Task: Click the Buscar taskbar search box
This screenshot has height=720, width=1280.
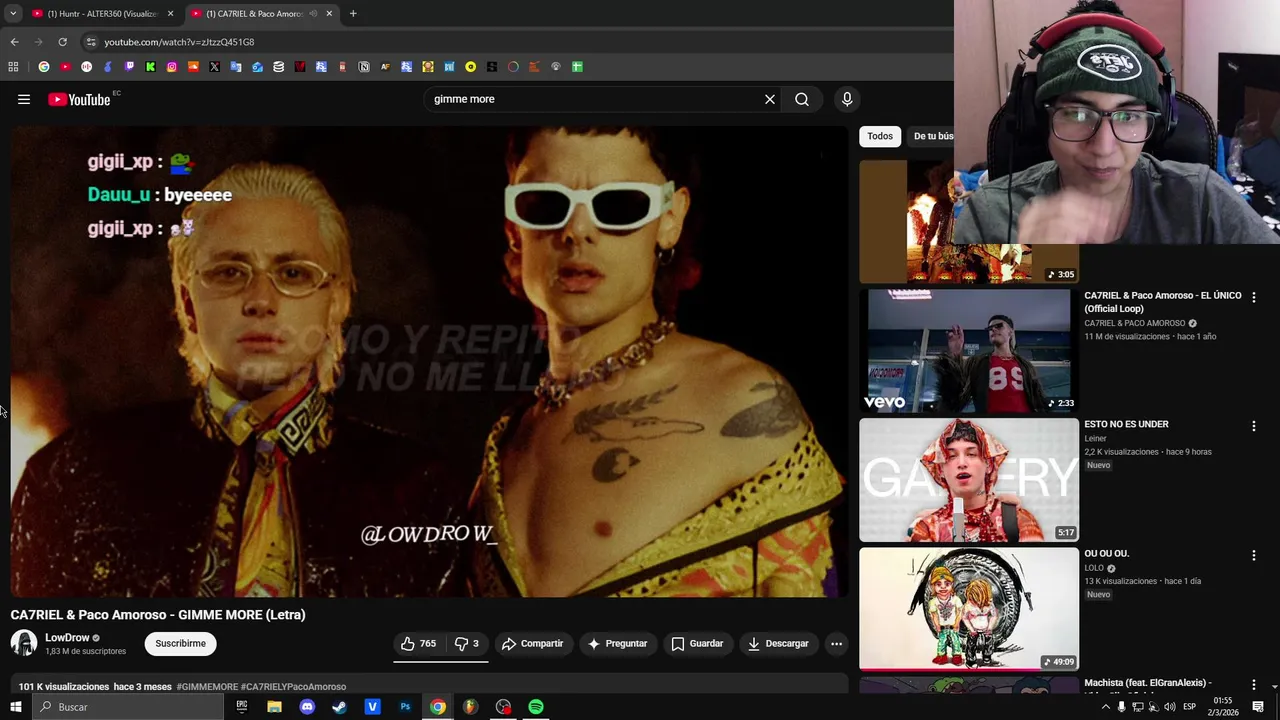Action: click(x=127, y=707)
